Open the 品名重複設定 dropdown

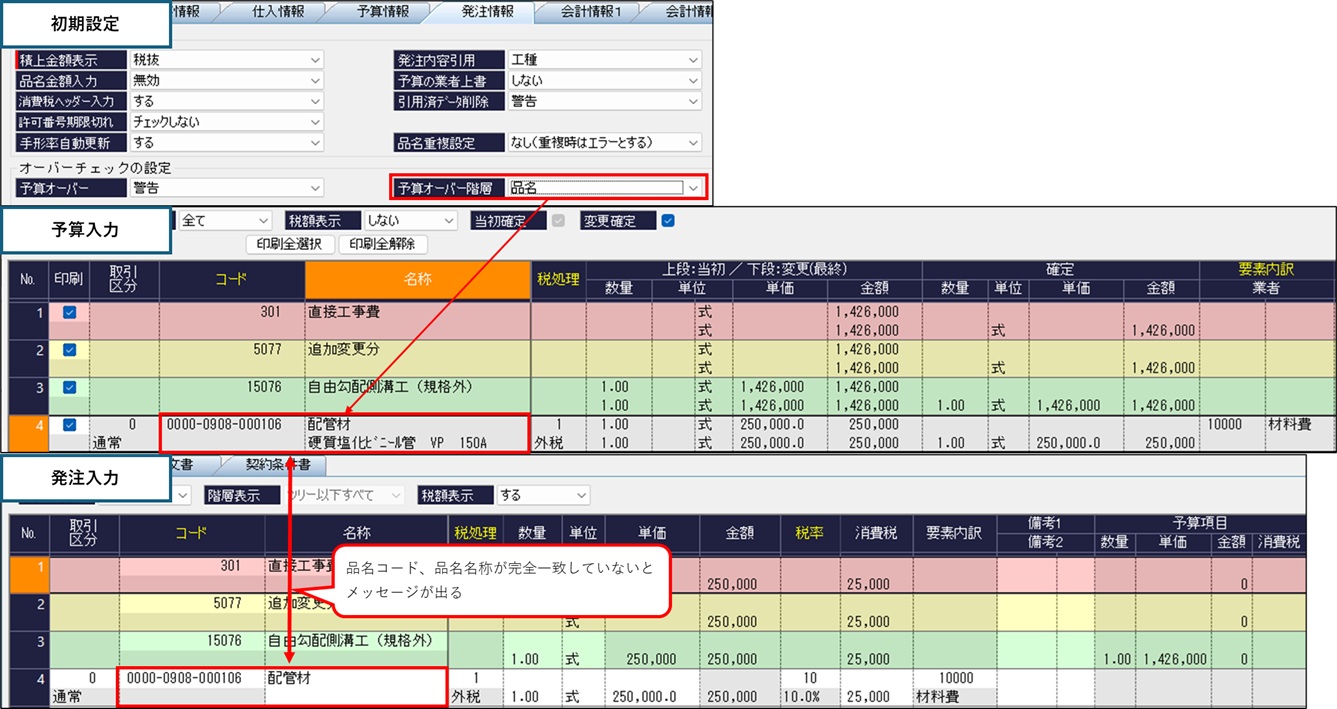(x=693, y=143)
